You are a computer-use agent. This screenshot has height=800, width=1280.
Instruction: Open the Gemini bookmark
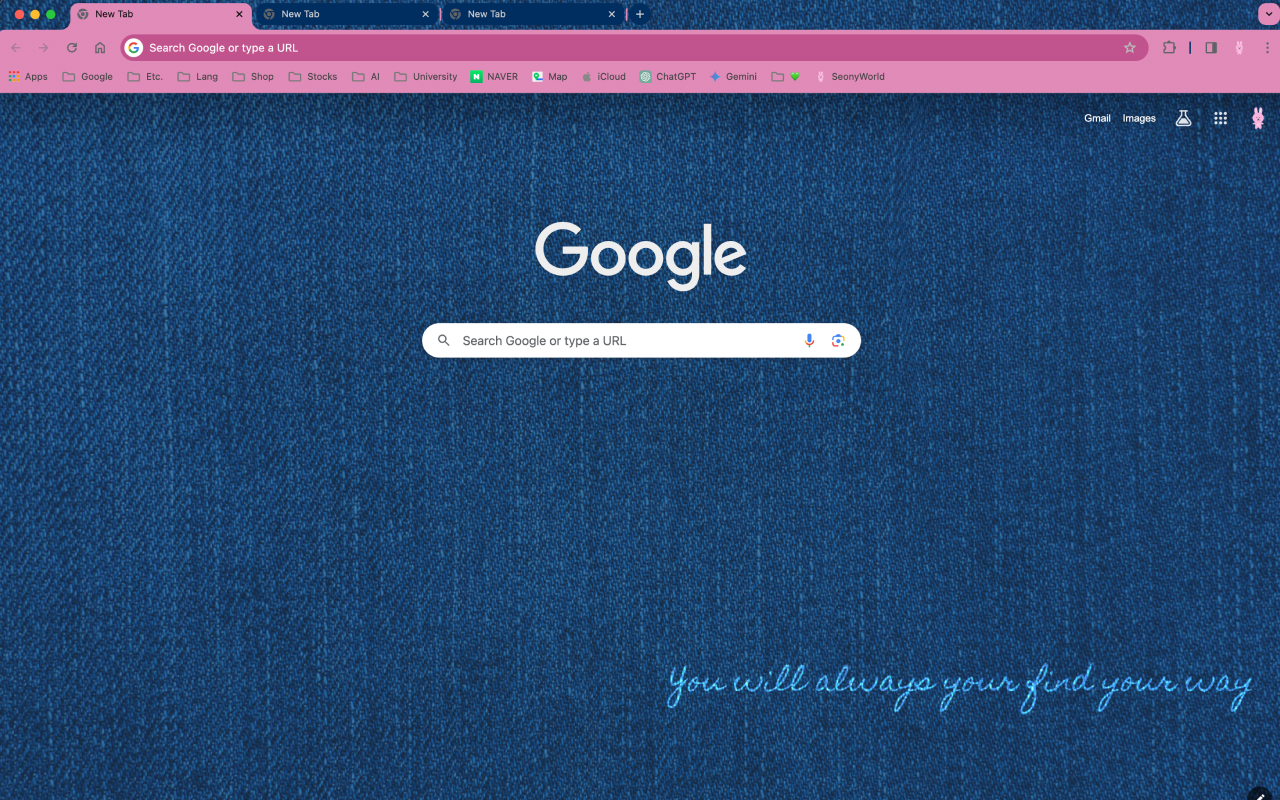click(733, 76)
